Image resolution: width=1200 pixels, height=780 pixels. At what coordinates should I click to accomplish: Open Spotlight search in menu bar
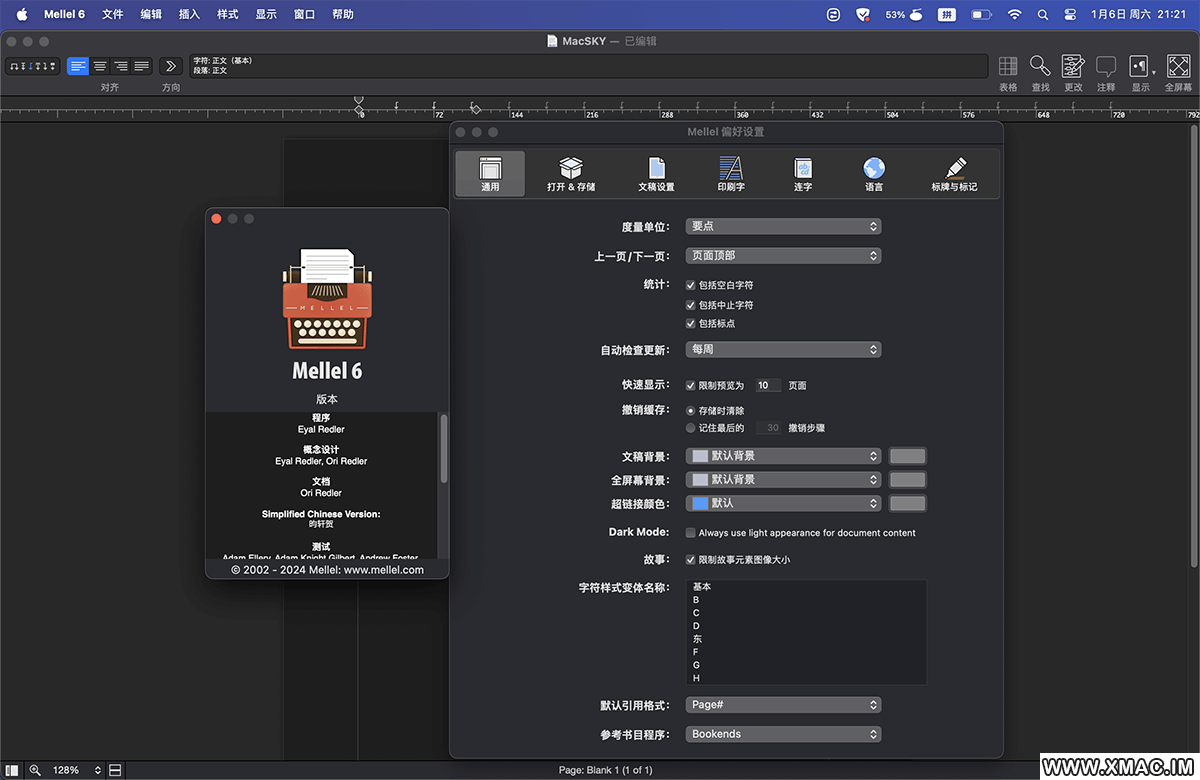pyautogui.click(x=1043, y=14)
